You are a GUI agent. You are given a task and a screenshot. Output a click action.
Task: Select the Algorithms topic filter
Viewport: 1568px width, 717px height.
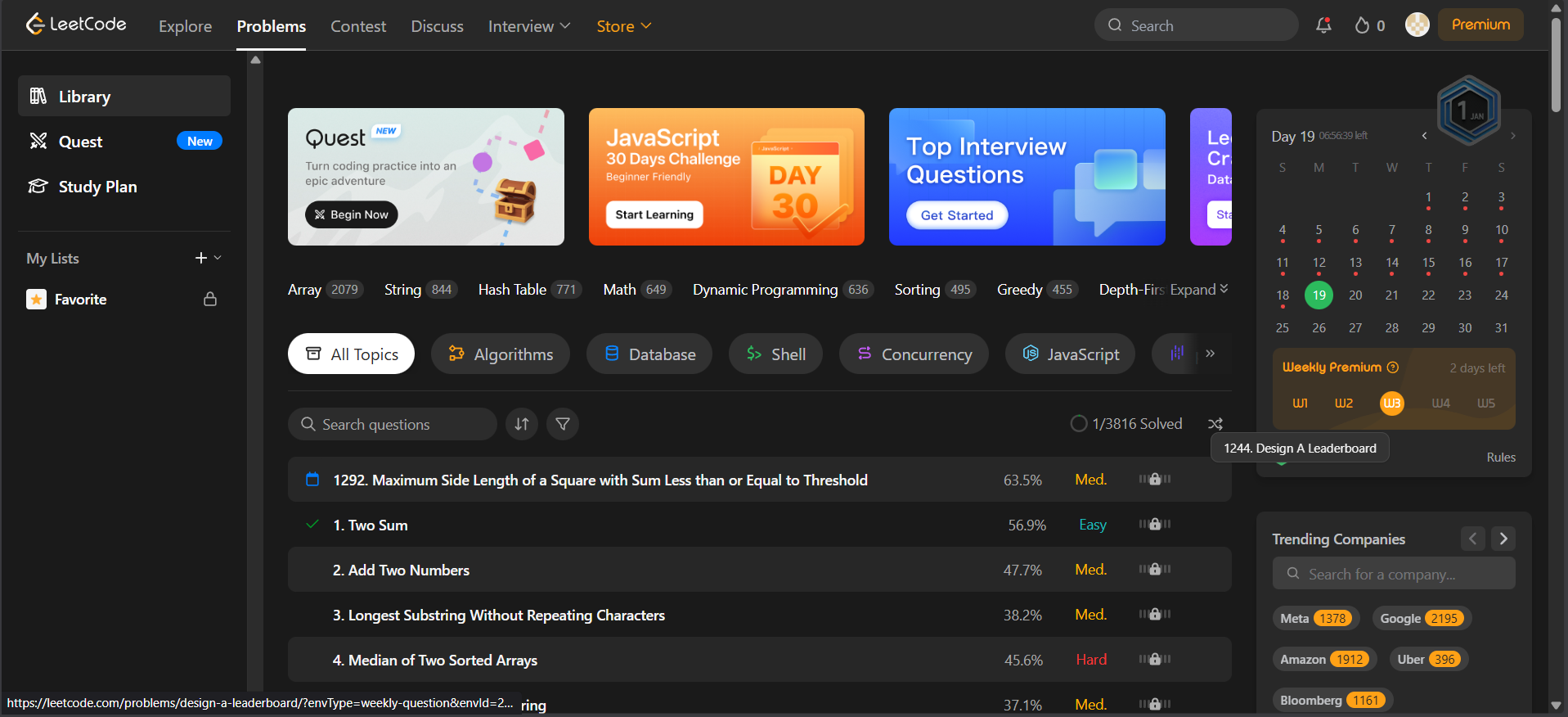coord(501,354)
